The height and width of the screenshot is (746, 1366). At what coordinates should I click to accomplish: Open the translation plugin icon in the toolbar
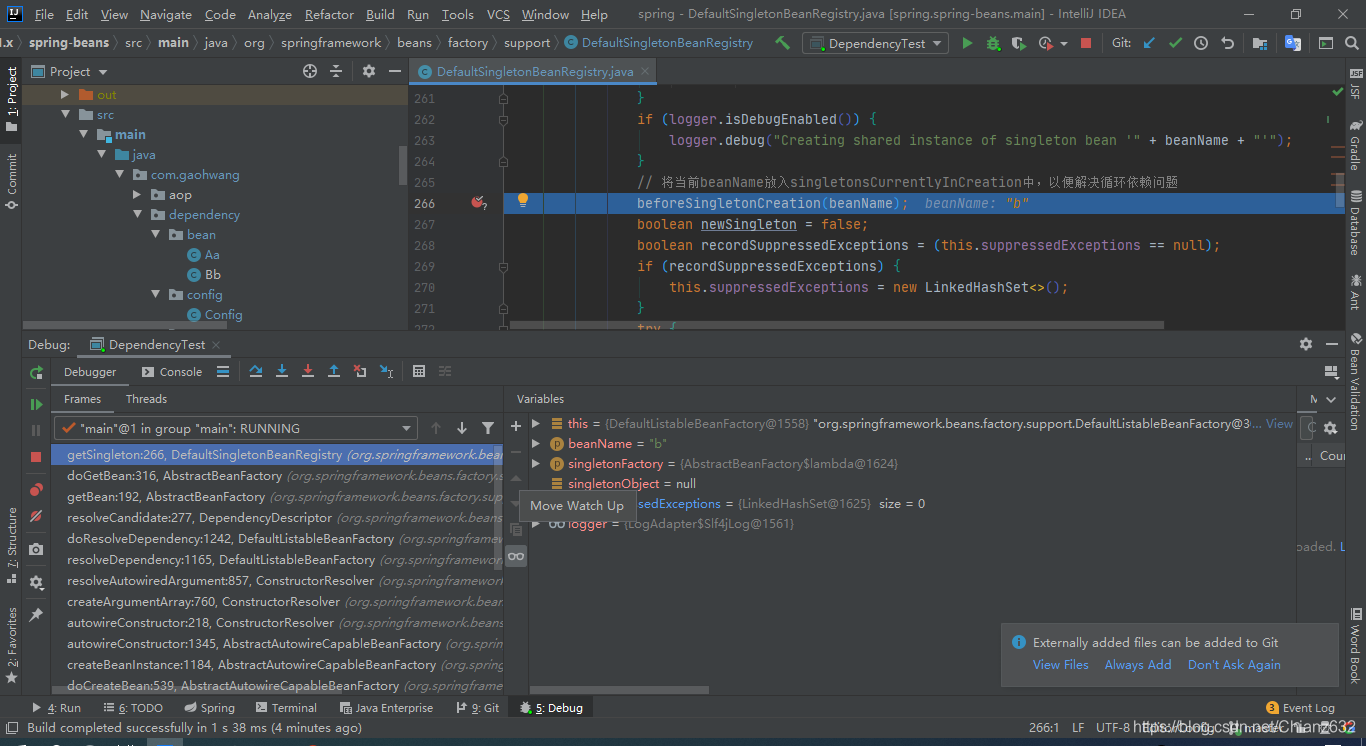pos(1292,43)
